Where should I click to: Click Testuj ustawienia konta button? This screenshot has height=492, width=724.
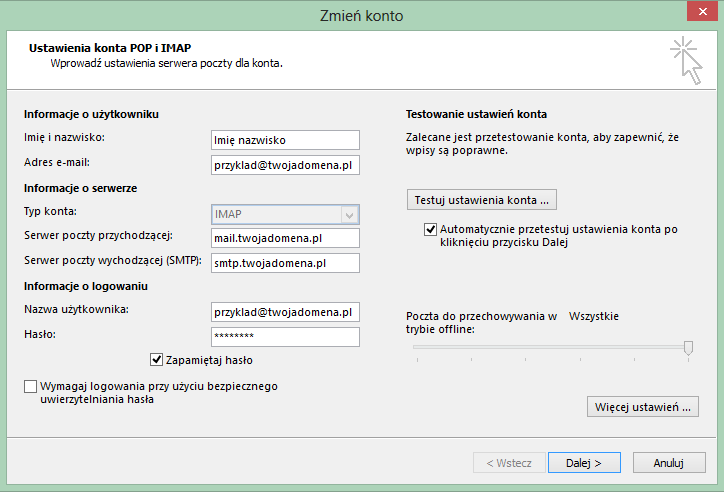[482, 200]
